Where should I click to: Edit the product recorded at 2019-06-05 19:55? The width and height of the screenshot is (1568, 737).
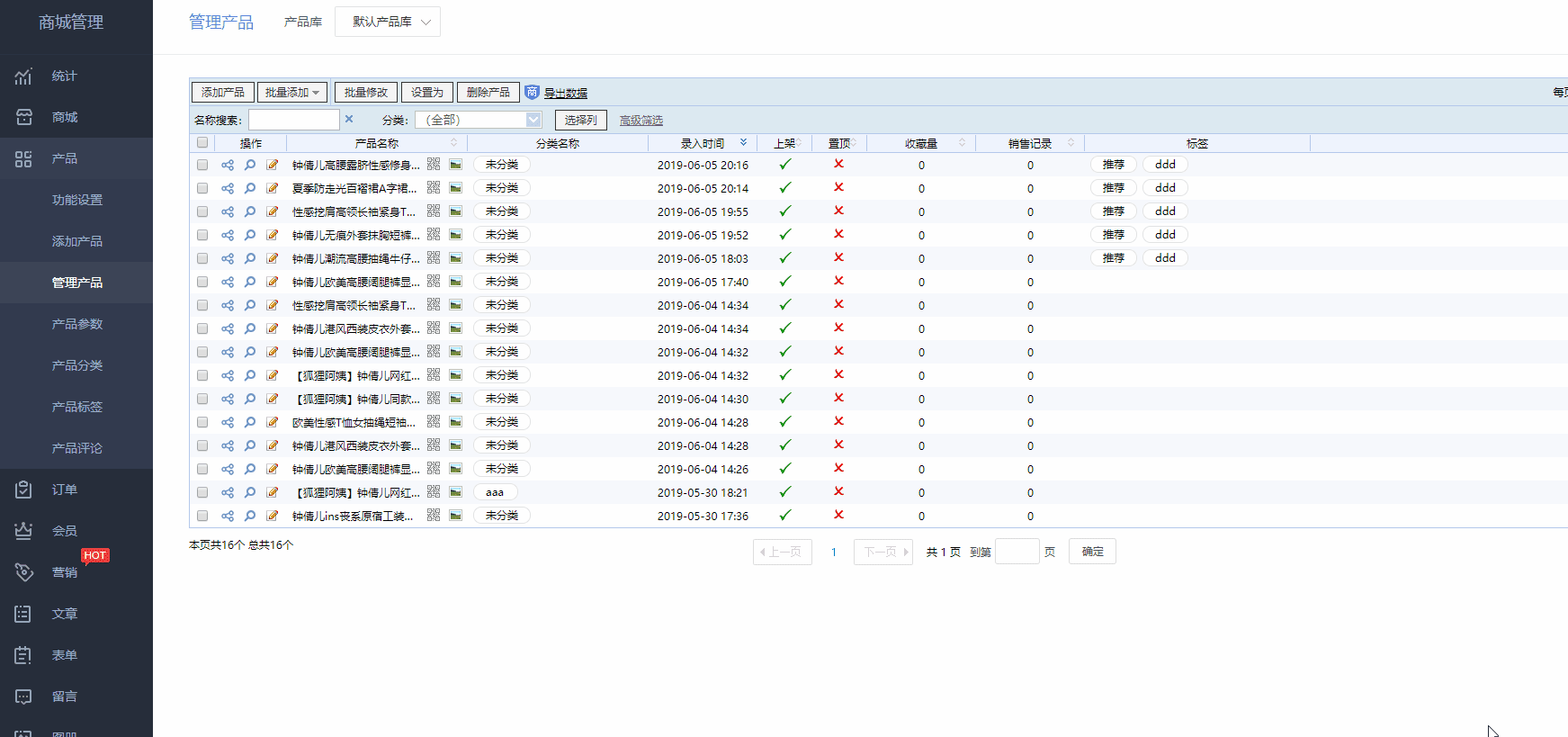pos(273,212)
